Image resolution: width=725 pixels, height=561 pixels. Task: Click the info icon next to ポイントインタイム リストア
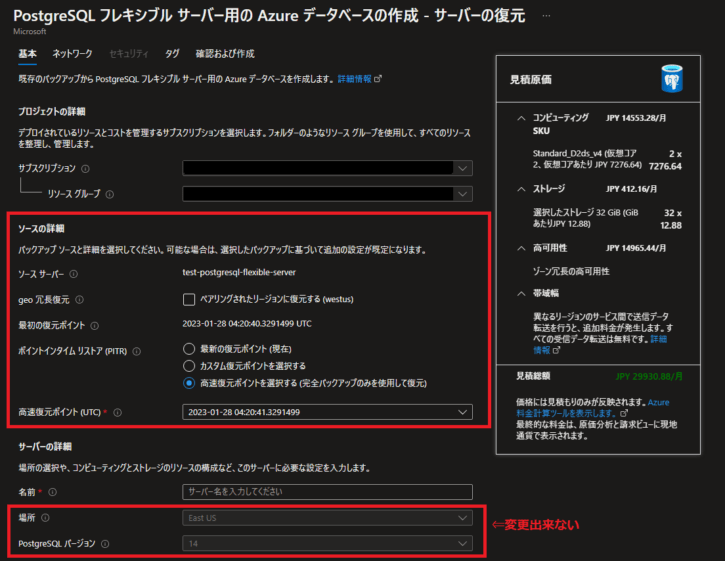[137, 351]
